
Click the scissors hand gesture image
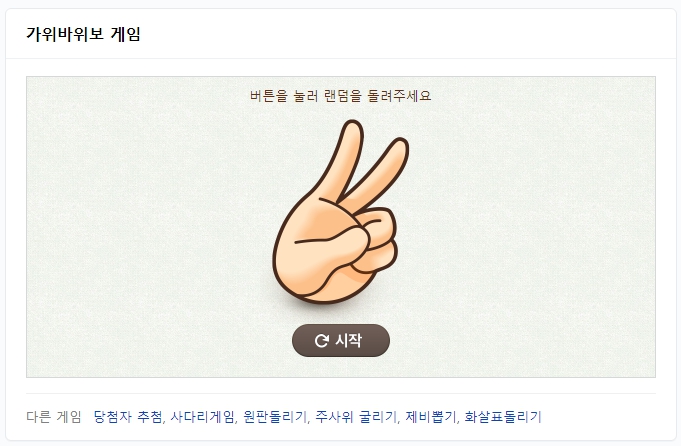click(340, 212)
